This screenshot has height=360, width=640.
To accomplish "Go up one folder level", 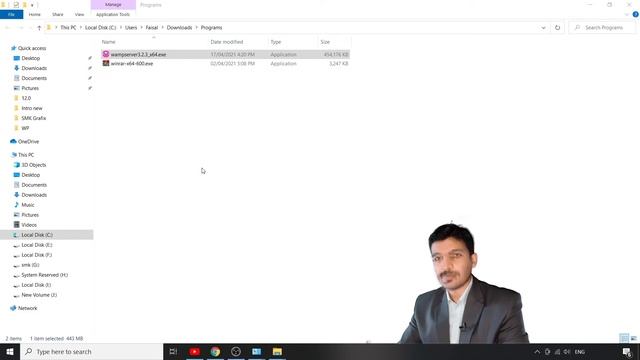I will point(39,28).
